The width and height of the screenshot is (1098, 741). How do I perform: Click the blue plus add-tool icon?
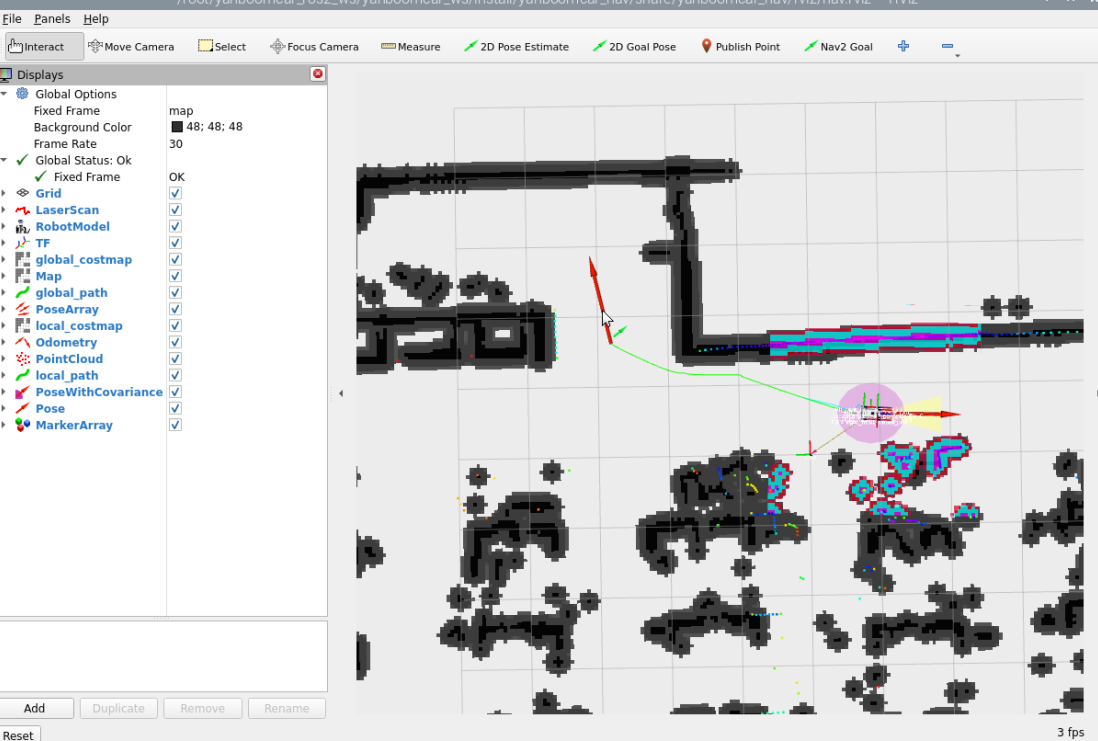[903, 46]
